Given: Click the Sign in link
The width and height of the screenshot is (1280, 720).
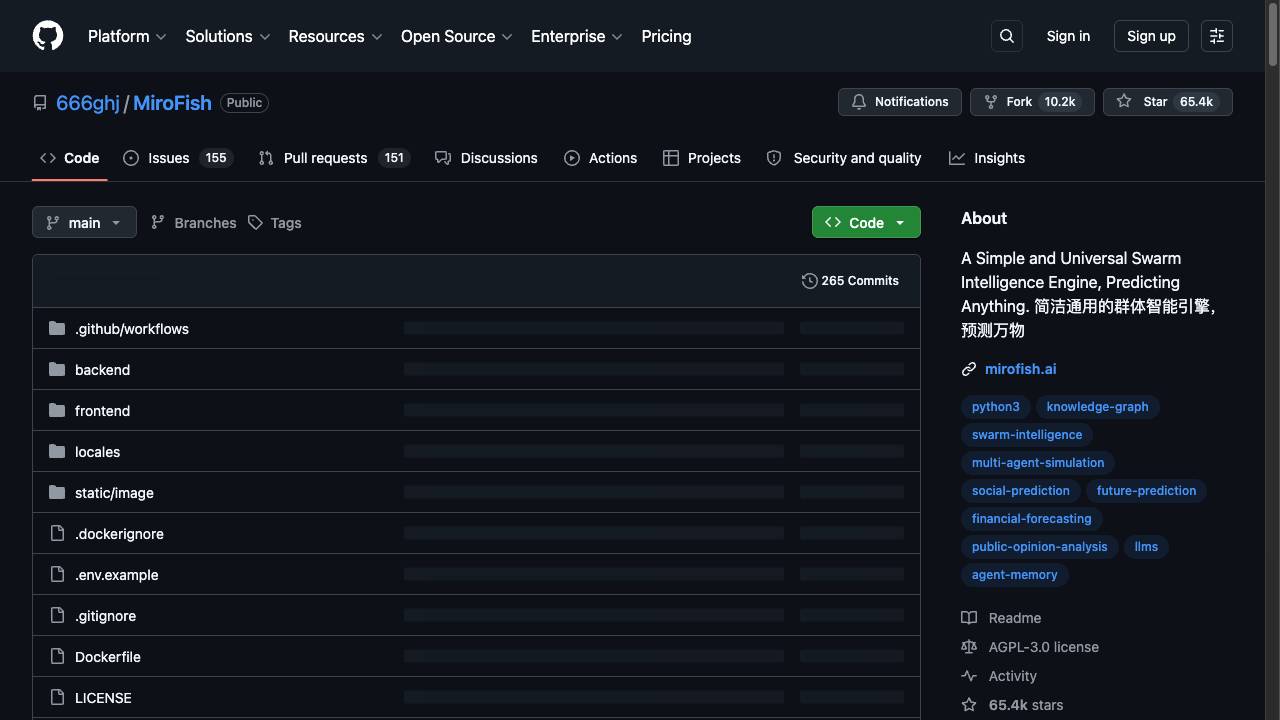Looking at the screenshot, I should coord(1068,36).
